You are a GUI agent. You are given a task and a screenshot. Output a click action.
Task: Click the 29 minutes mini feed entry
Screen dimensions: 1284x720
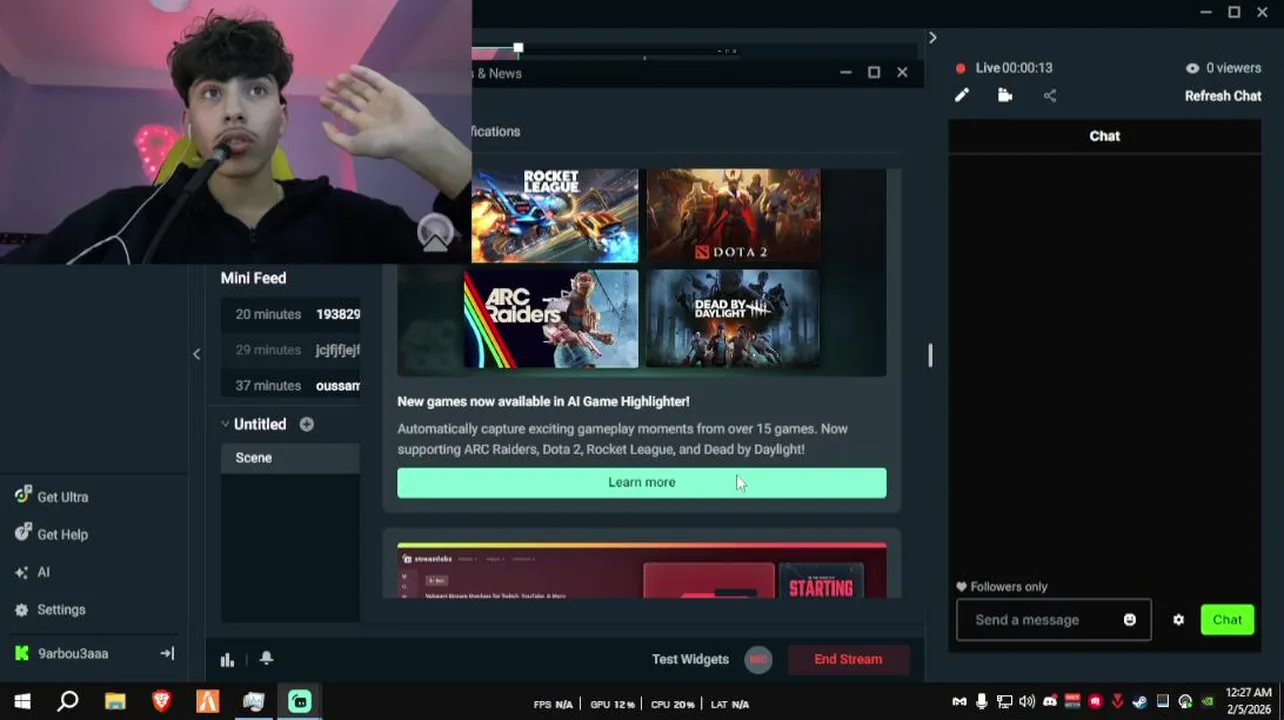290,350
